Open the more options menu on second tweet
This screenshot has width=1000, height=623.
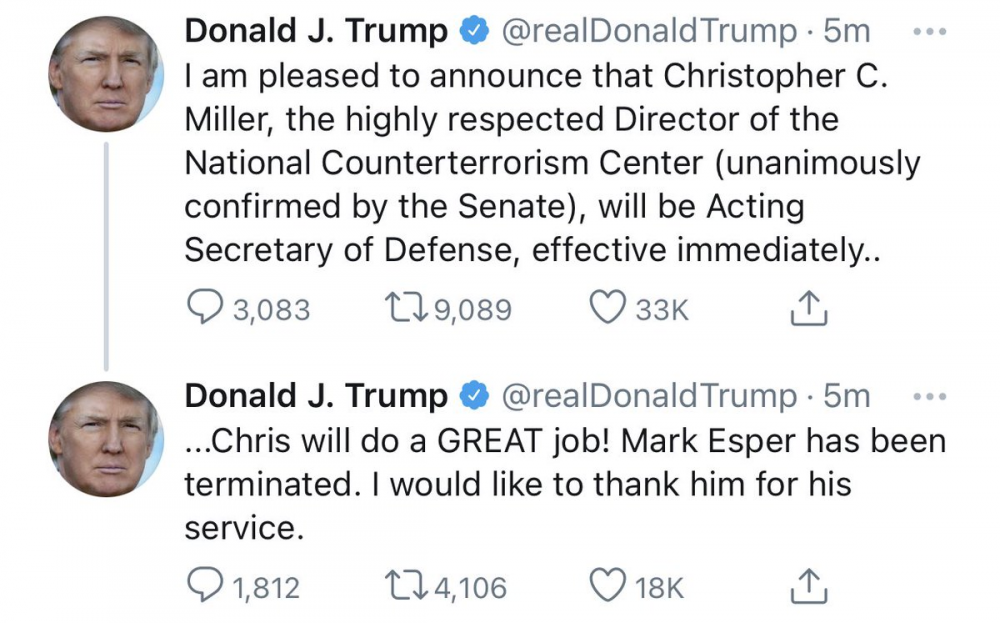click(x=930, y=396)
